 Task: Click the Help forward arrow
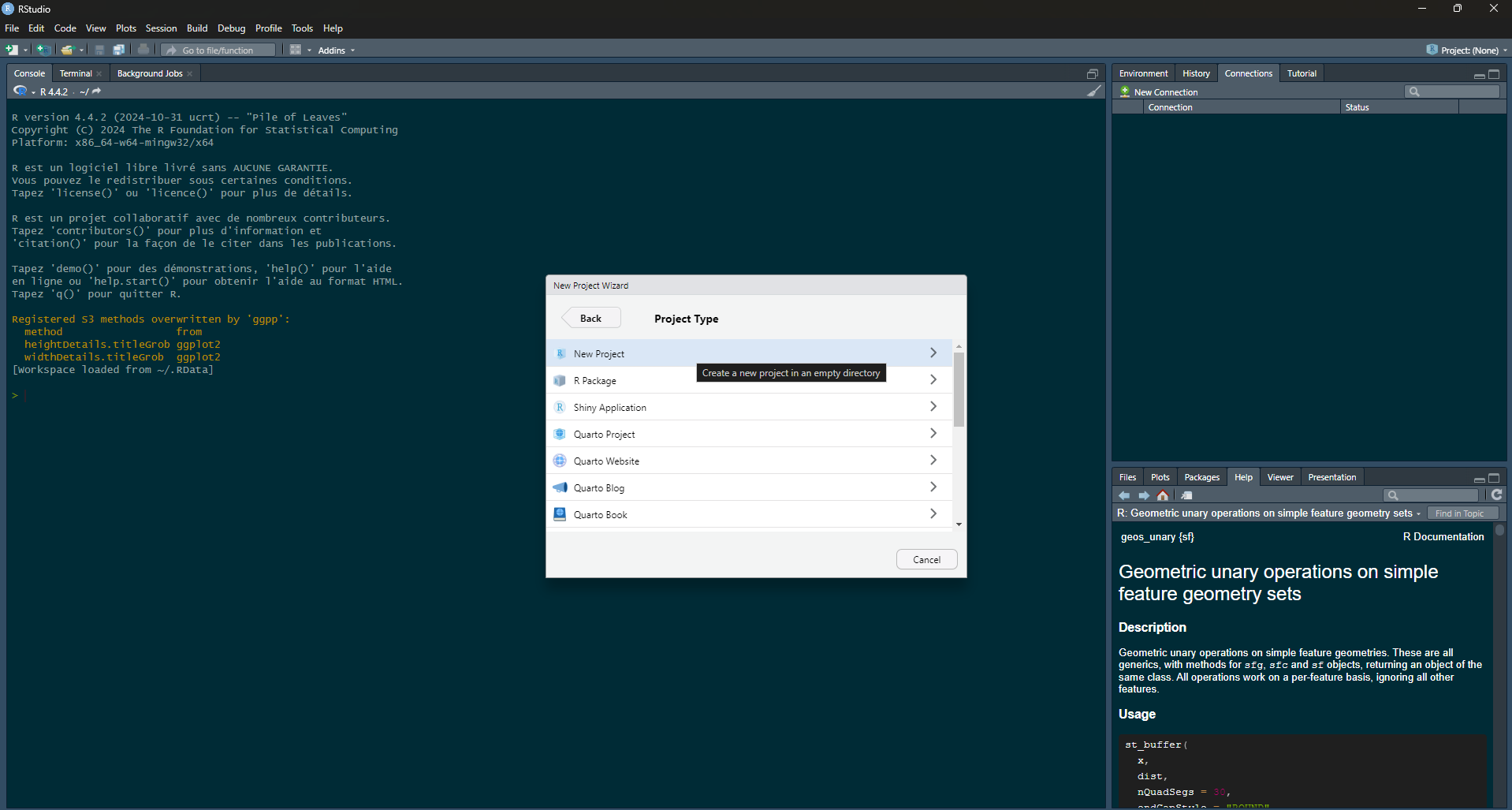coord(1144,495)
